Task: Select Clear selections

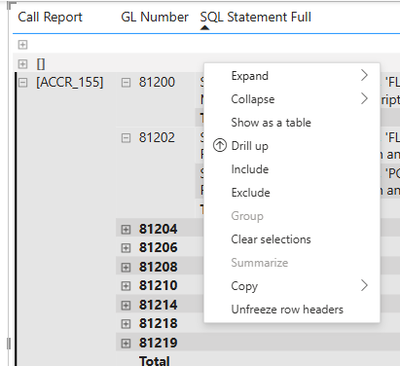Action: [292, 239]
